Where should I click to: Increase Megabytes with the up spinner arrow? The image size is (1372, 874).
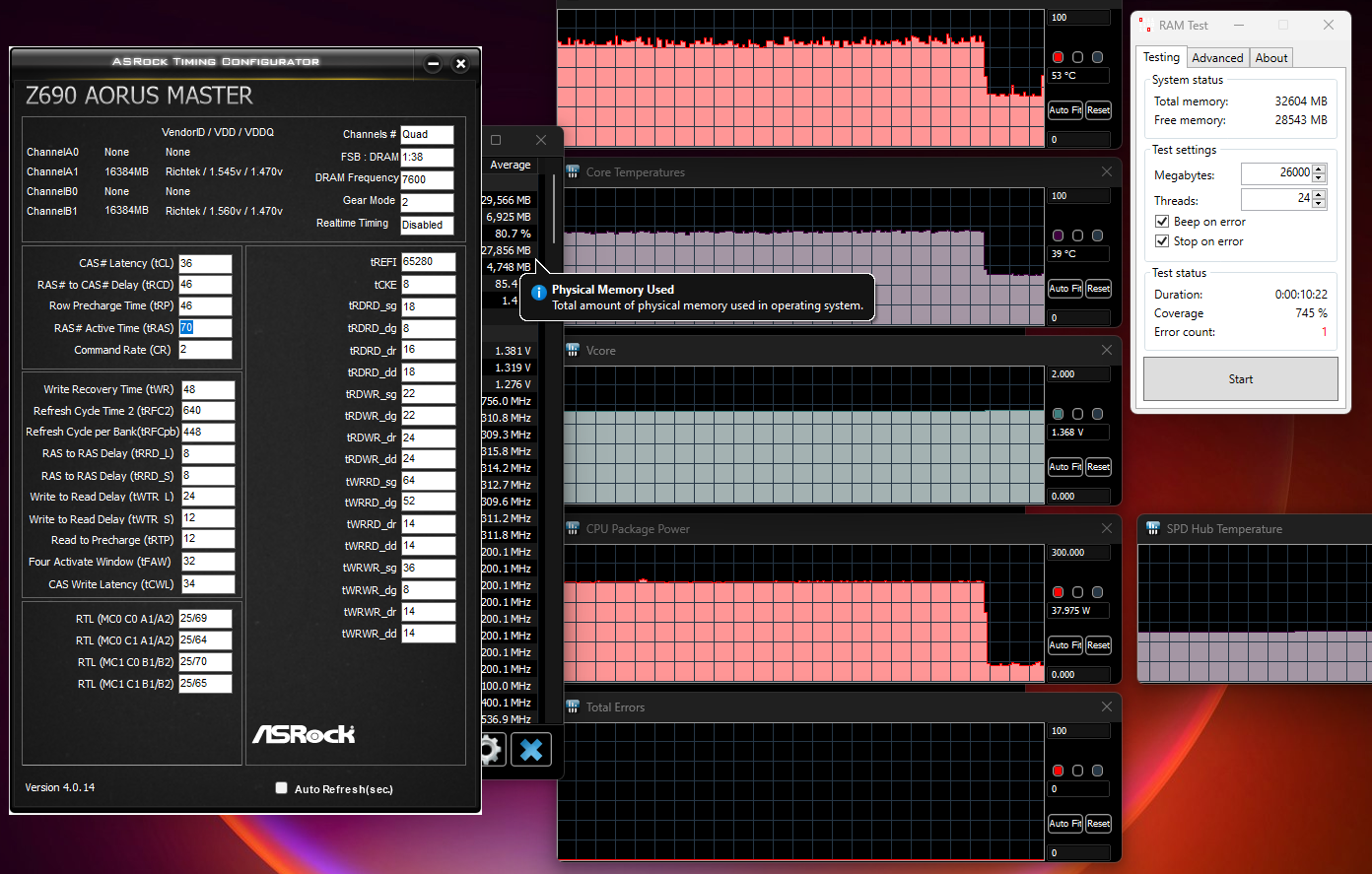[1320, 169]
